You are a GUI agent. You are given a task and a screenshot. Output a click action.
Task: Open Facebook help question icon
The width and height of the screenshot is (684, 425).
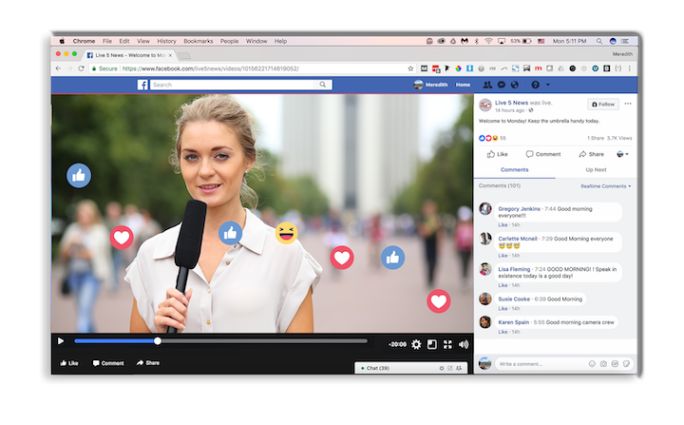pos(535,85)
